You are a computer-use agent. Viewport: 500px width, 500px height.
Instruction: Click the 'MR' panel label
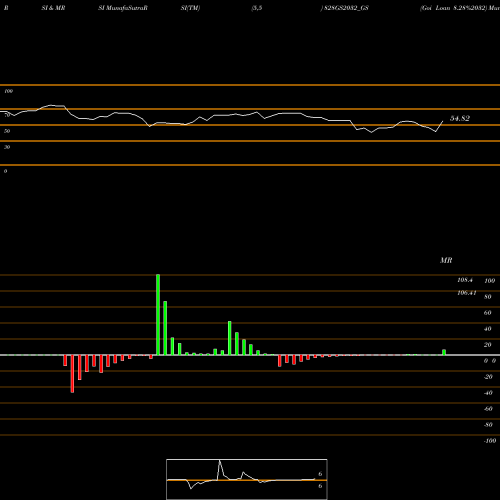(446, 260)
